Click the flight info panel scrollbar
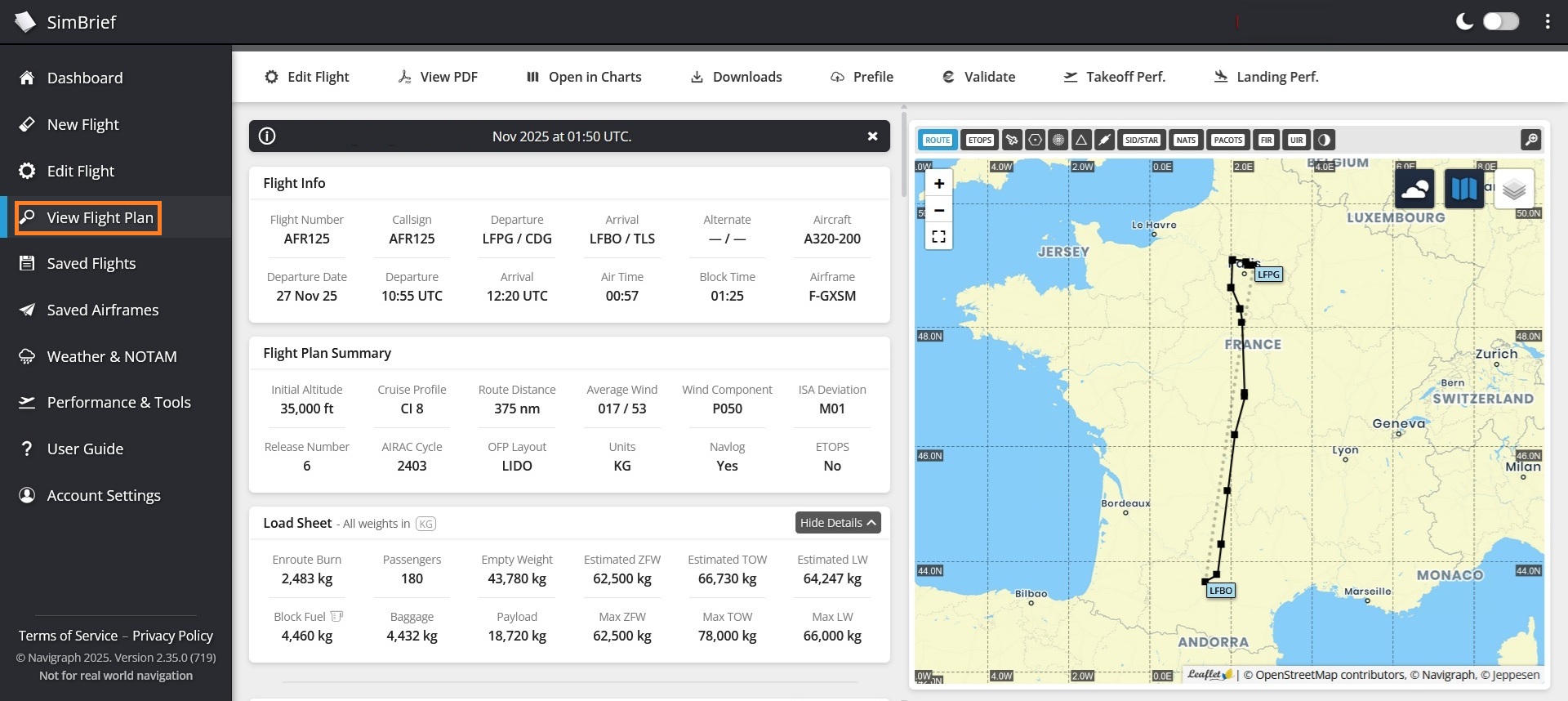Viewport: 1568px width, 701px height. (903, 155)
